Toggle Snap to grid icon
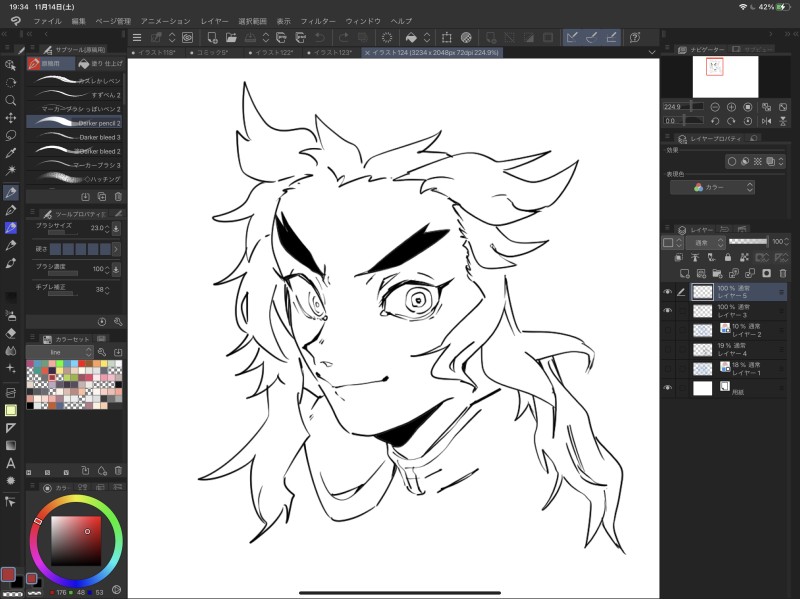 [611, 37]
